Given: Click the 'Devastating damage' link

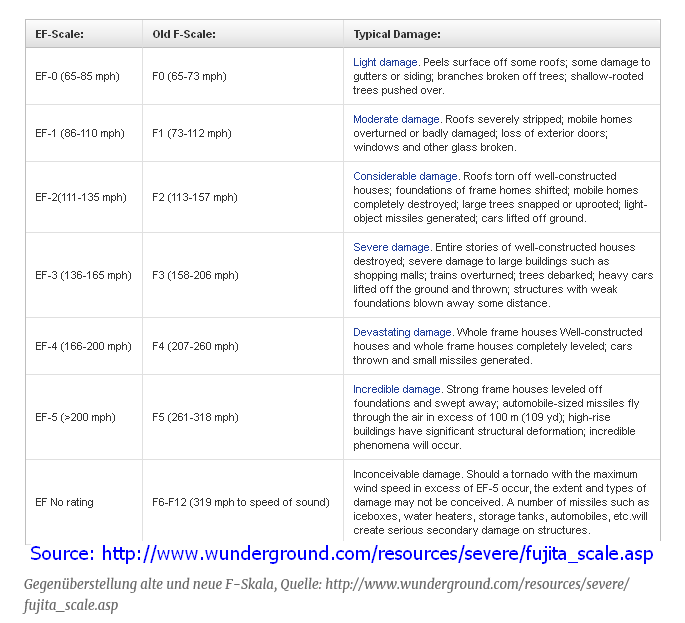Looking at the screenshot, I should pos(403,332).
